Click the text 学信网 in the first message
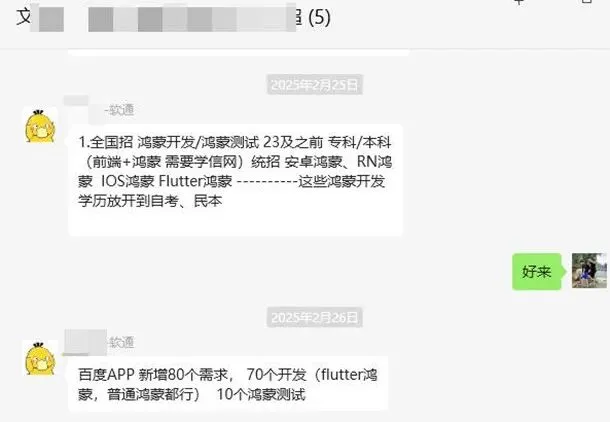Viewport: 610px width, 422px height. [215, 161]
